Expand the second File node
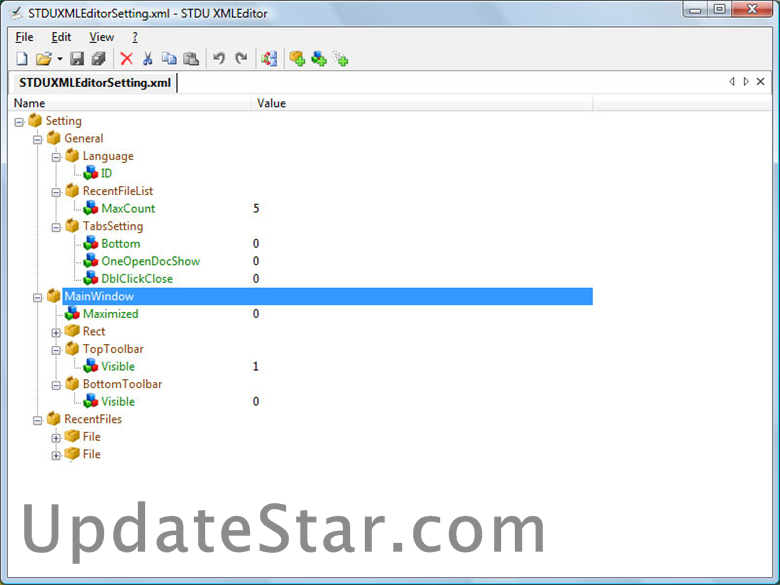This screenshot has width=780, height=585. point(56,456)
